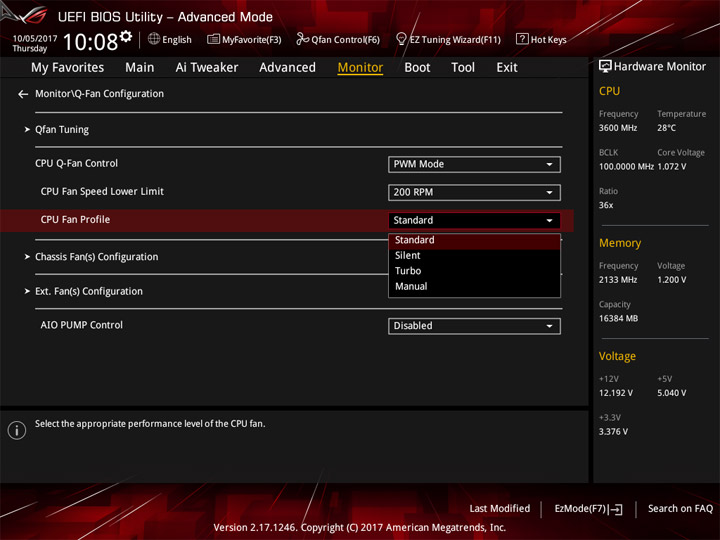Click the 28°C CPU temperature value

[666, 128]
